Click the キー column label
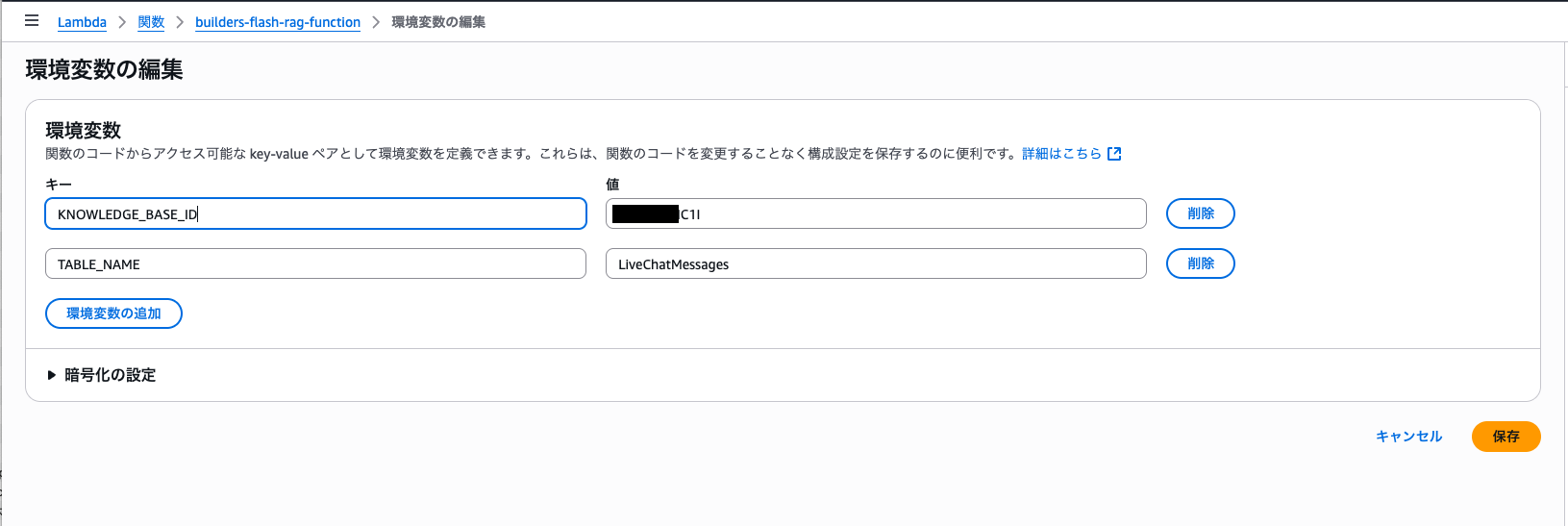The image size is (1568, 526). point(59,184)
